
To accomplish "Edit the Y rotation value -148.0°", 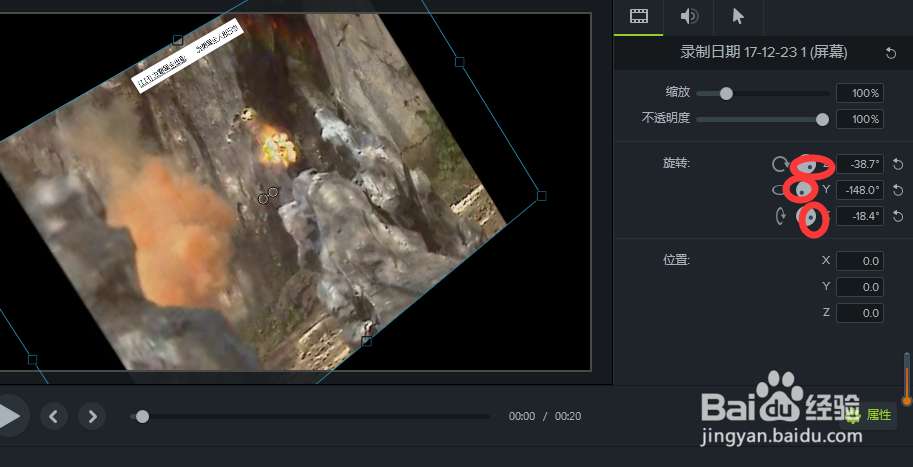I will click(859, 190).
